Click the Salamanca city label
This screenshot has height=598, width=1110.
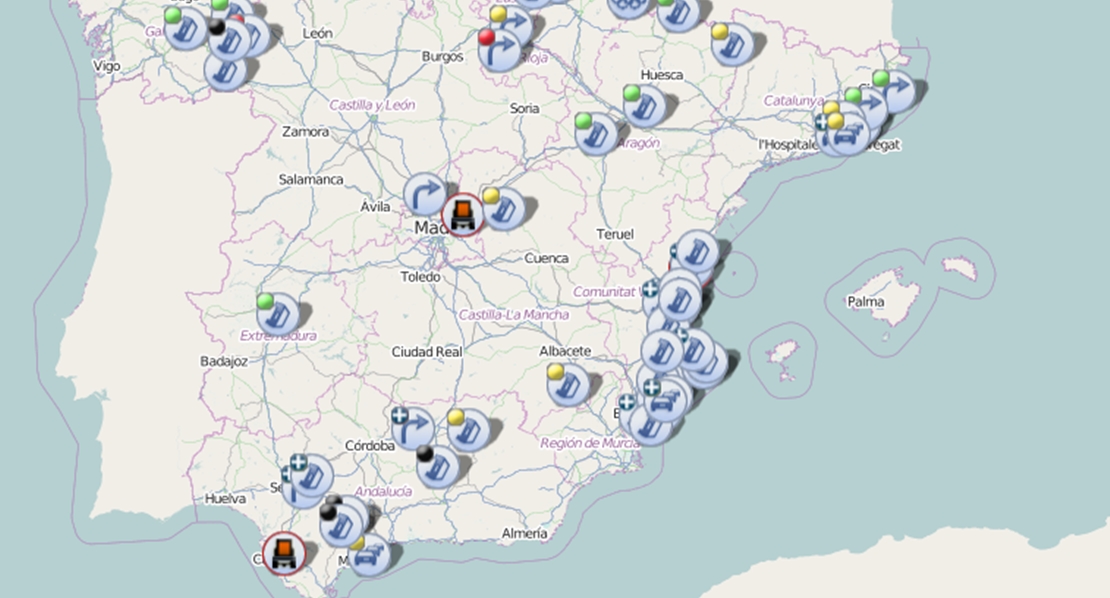(x=311, y=179)
